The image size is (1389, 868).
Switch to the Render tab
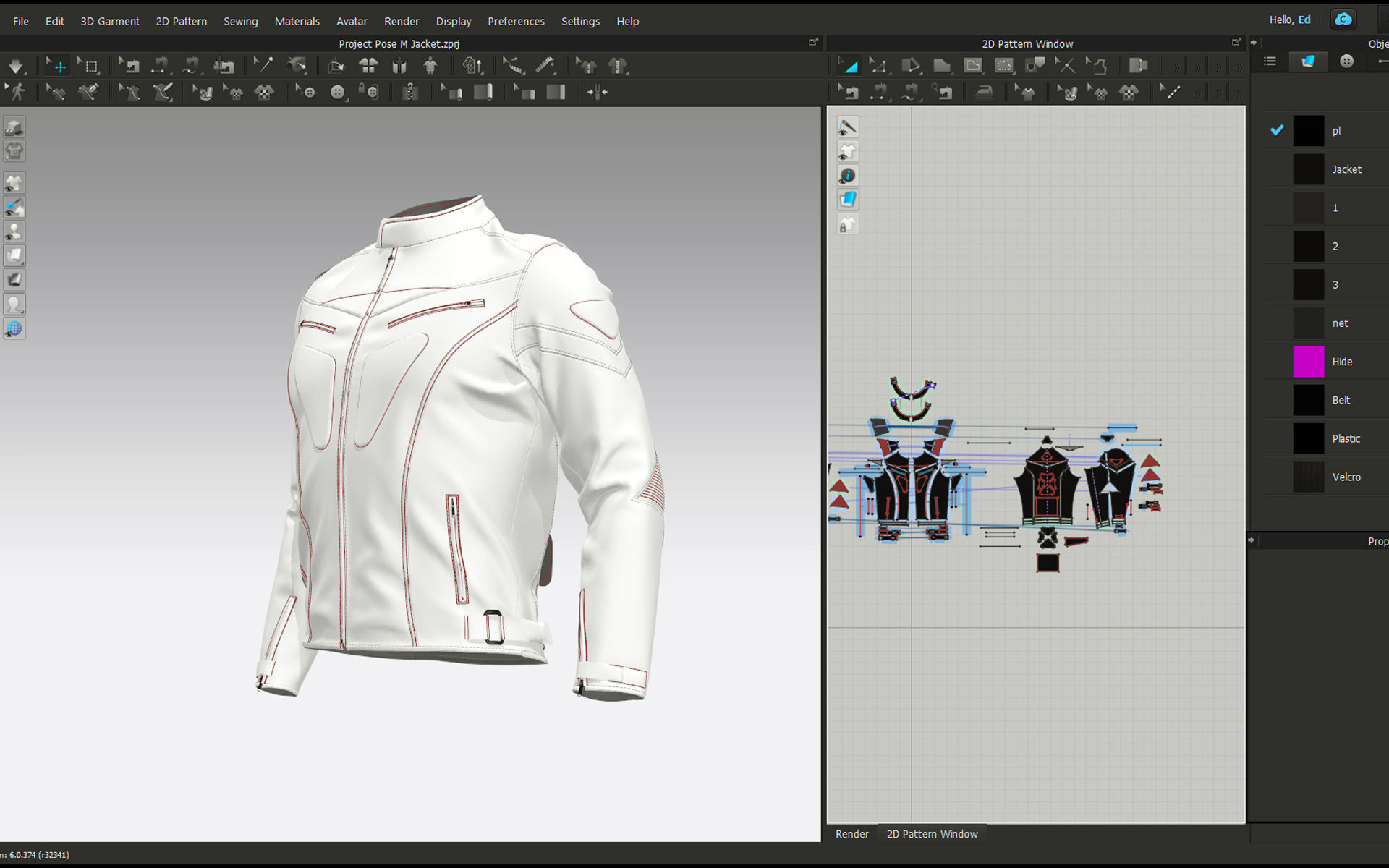pyautogui.click(x=851, y=834)
